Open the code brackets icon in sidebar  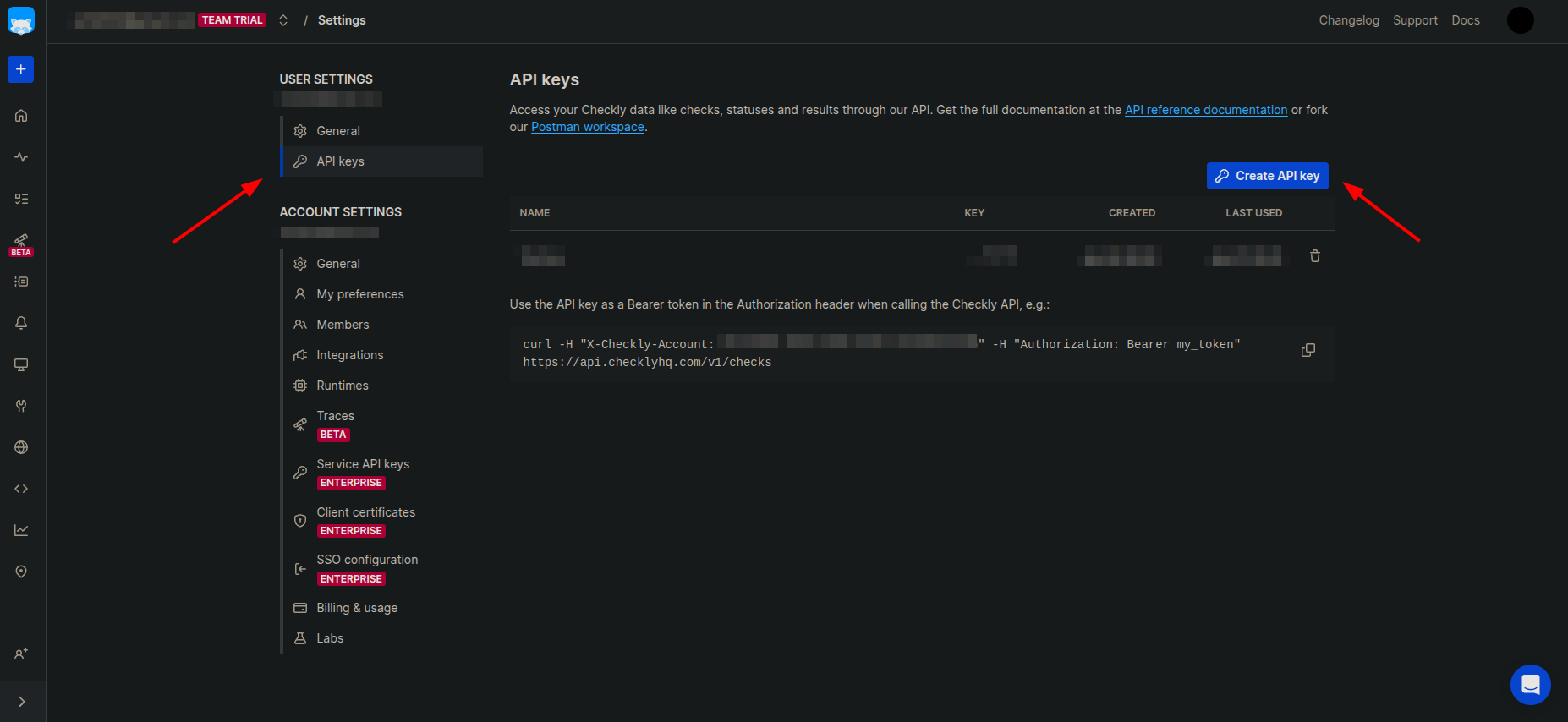point(21,489)
